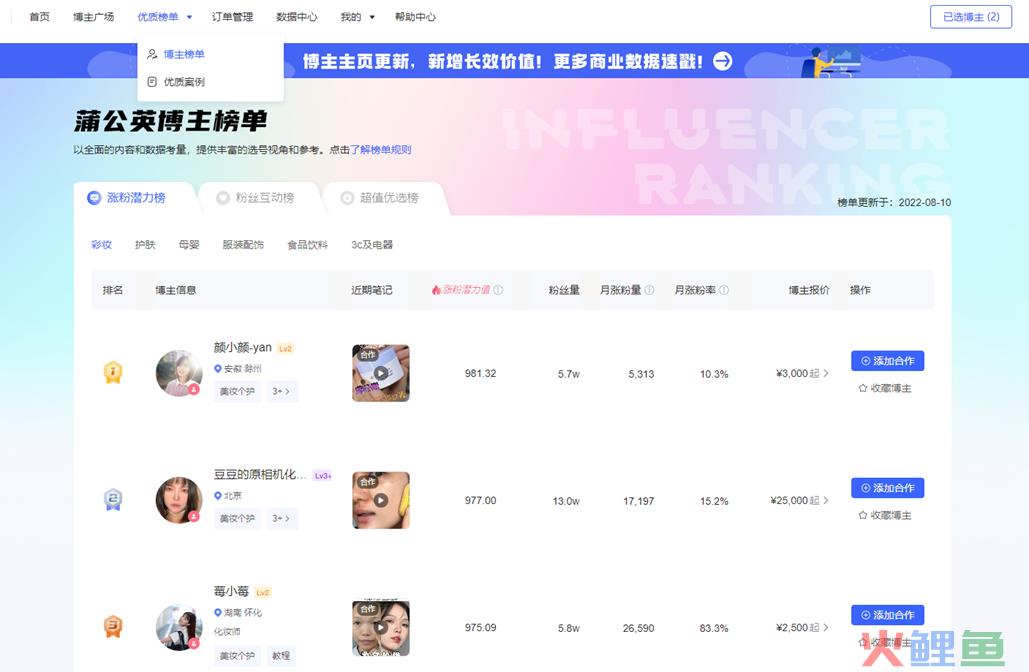
Task: Expand the 3+ tags for 颜小颜-yan
Action: point(282,391)
